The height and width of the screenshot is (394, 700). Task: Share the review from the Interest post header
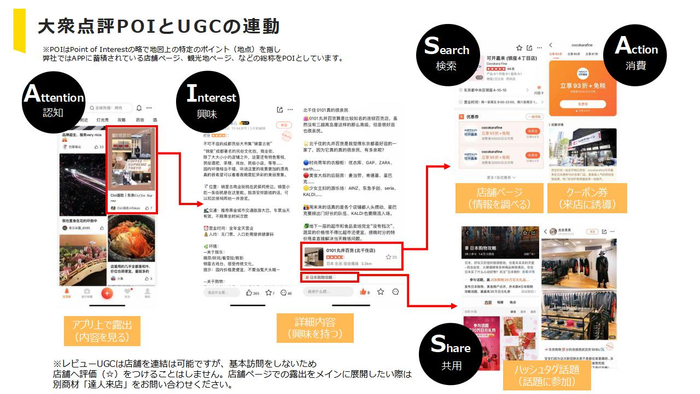280,110
